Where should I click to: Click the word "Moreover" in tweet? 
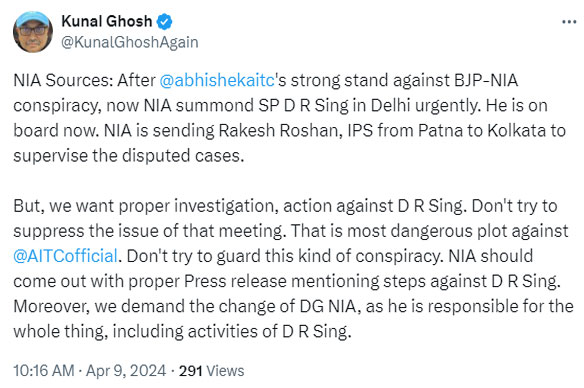point(51,306)
